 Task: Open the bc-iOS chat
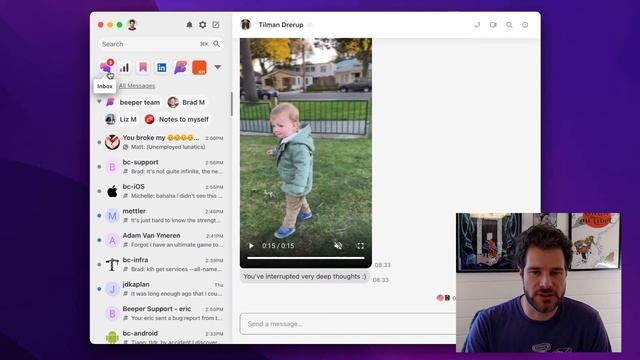click(161, 191)
